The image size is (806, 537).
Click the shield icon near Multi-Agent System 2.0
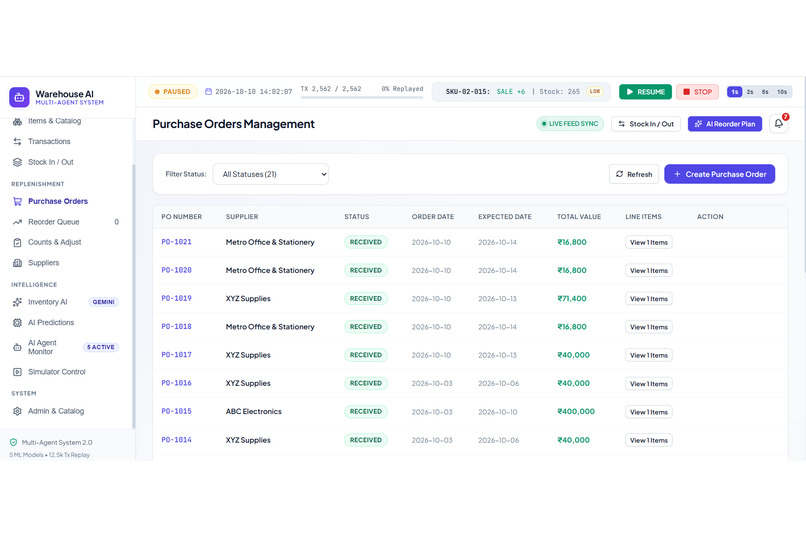13,442
